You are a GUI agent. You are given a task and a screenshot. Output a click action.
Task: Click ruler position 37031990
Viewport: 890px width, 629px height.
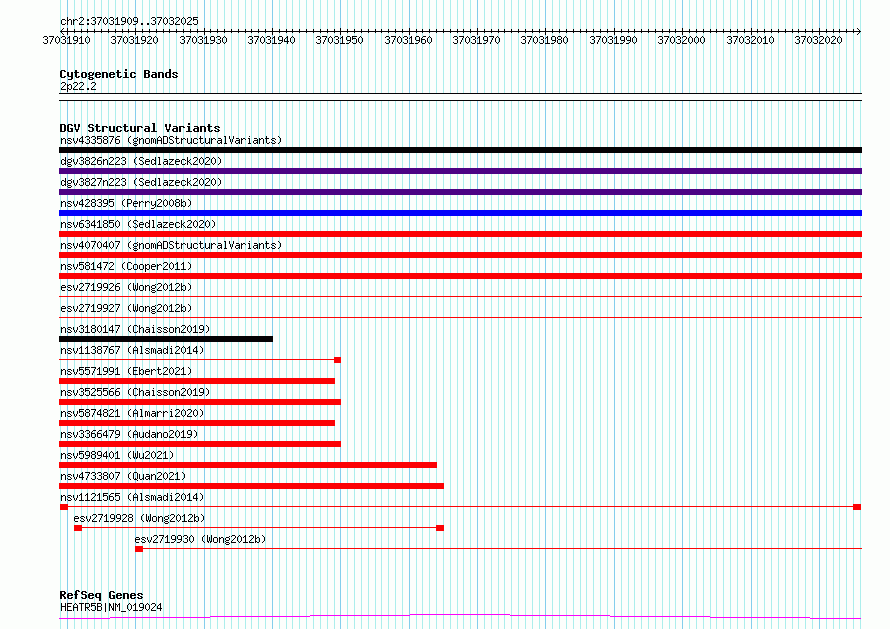(x=613, y=40)
